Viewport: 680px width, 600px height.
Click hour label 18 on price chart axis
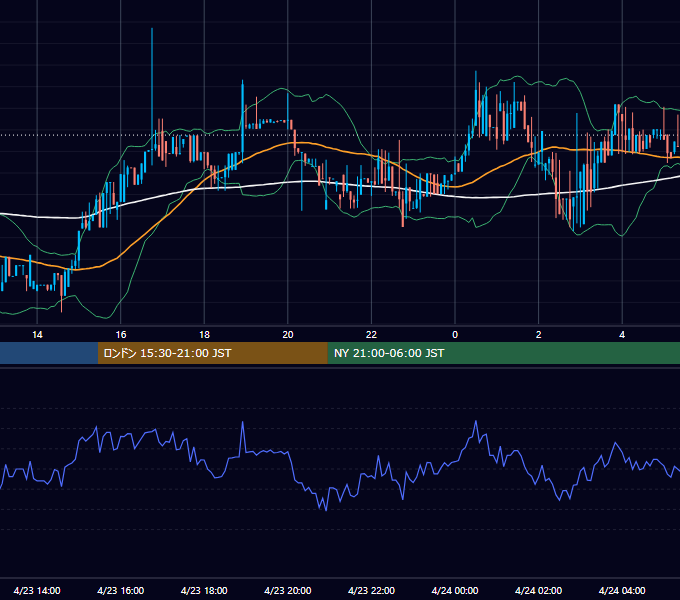click(x=204, y=335)
